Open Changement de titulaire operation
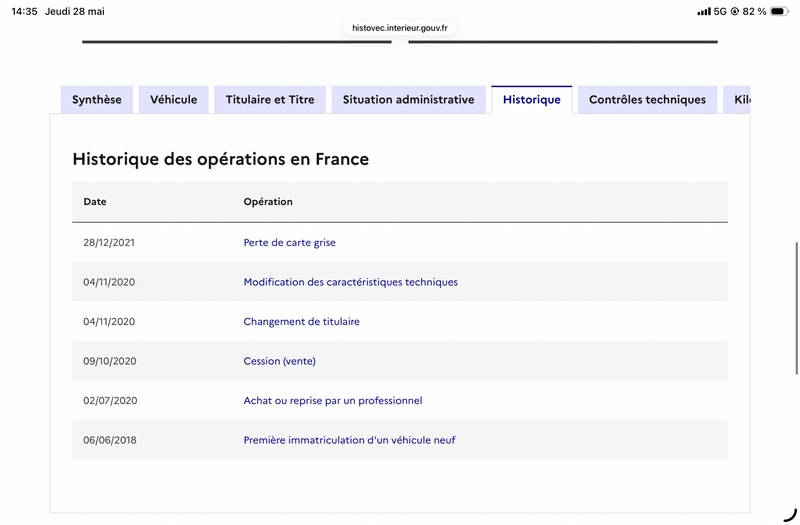Viewport: 800px width, 525px height. (x=302, y=321)
